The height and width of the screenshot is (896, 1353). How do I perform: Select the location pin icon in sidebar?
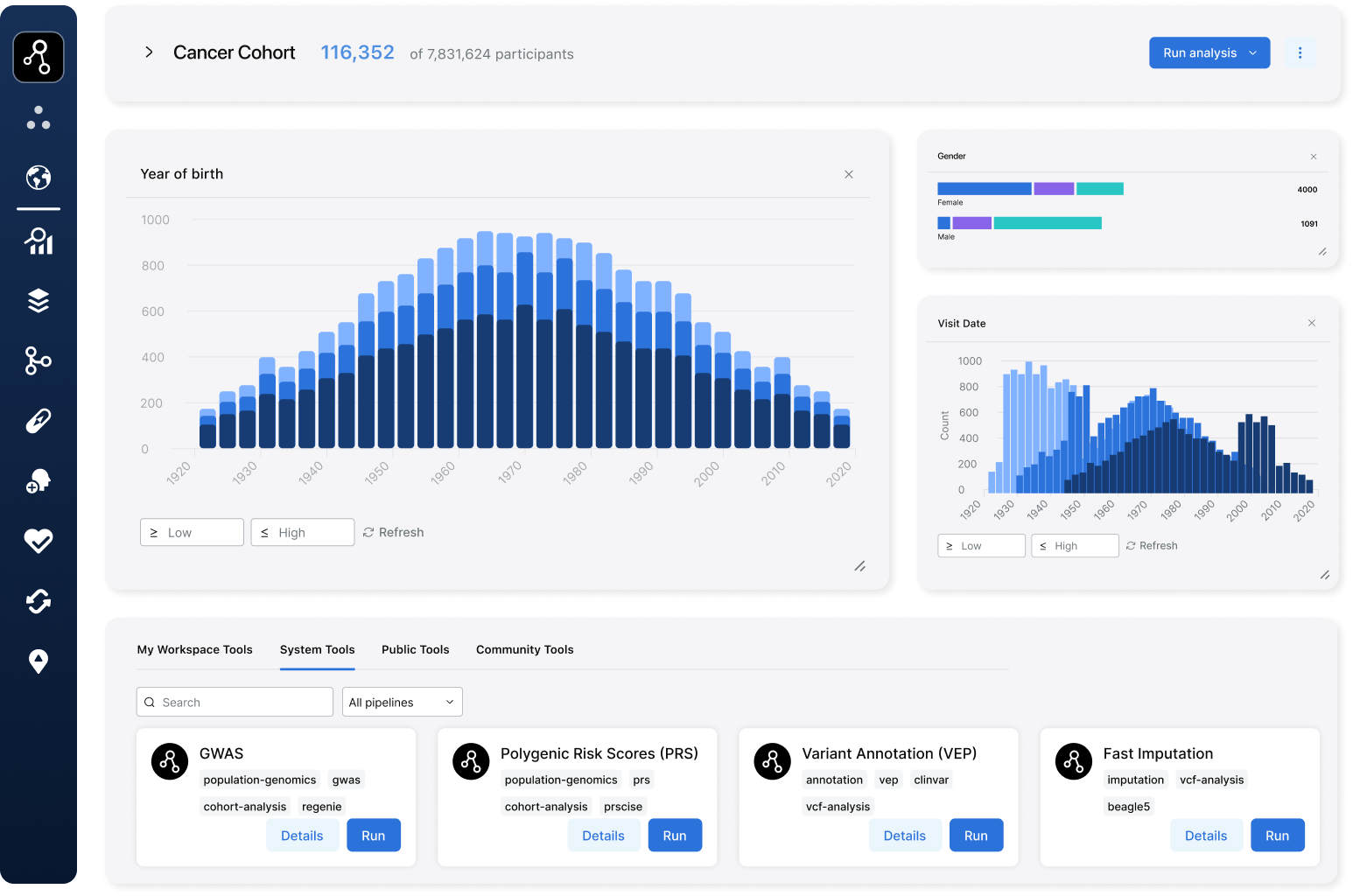click(38, 661)
